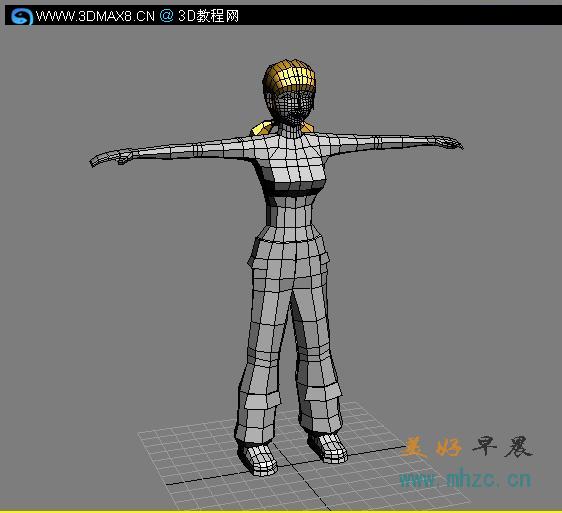The height and width of the screenshot is (513, 562).
Task: Click the character's waist section
Action: (x=290, y=212)
